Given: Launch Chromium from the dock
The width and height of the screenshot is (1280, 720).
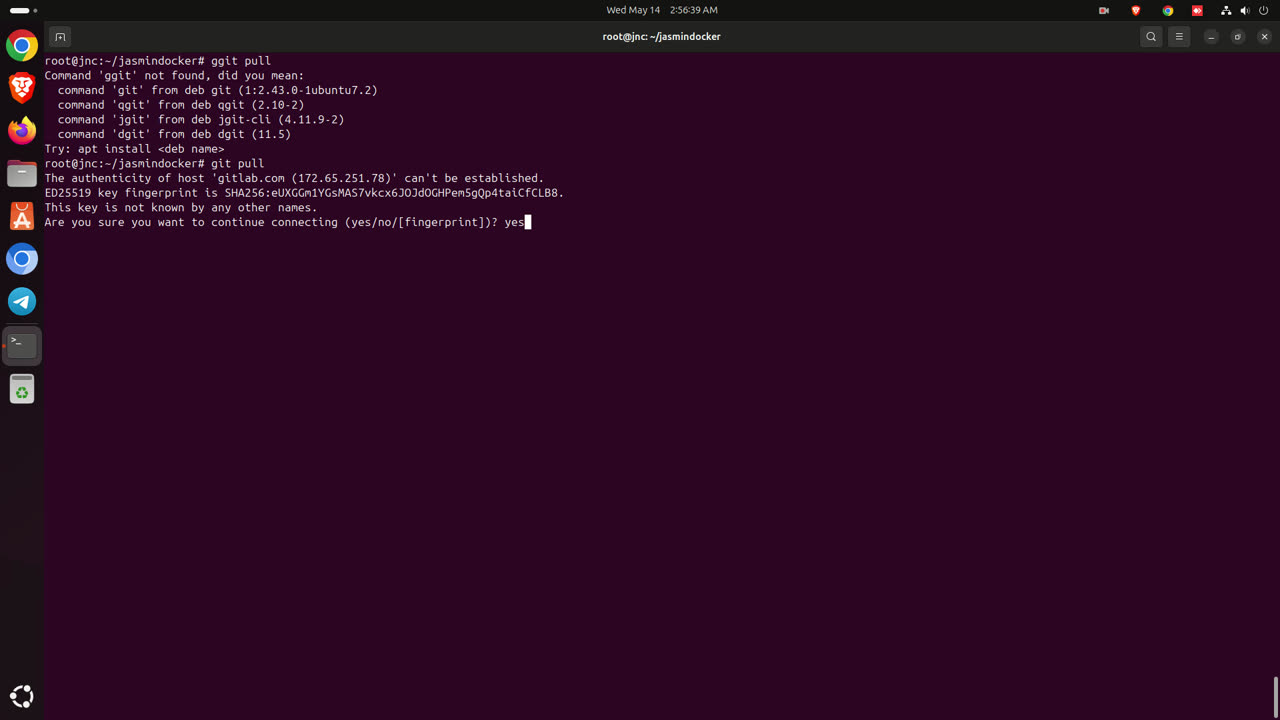Looking at the screenshot, I should (22, 259).
